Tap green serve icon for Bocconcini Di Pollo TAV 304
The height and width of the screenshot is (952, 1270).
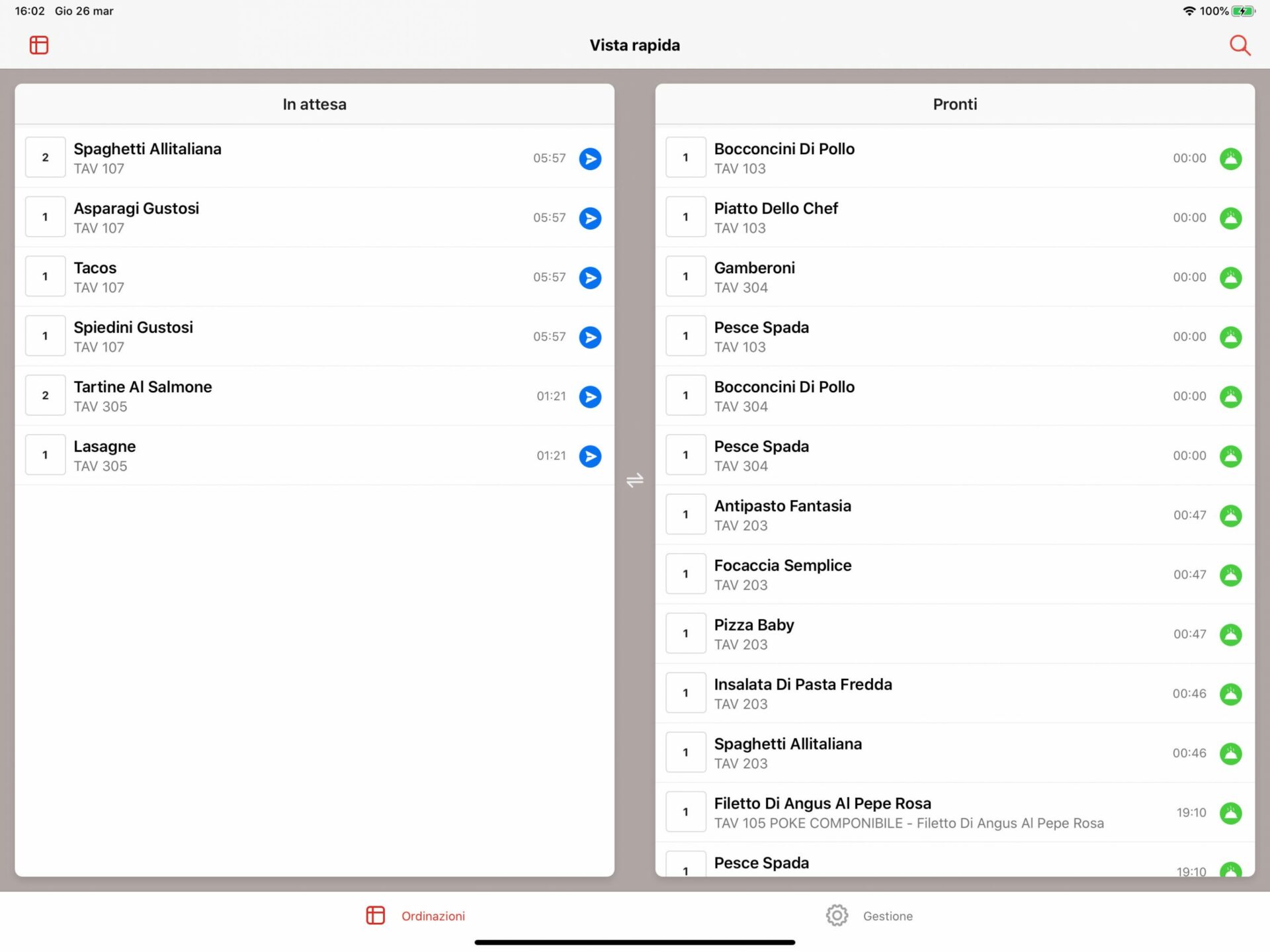pos(1230,397)
